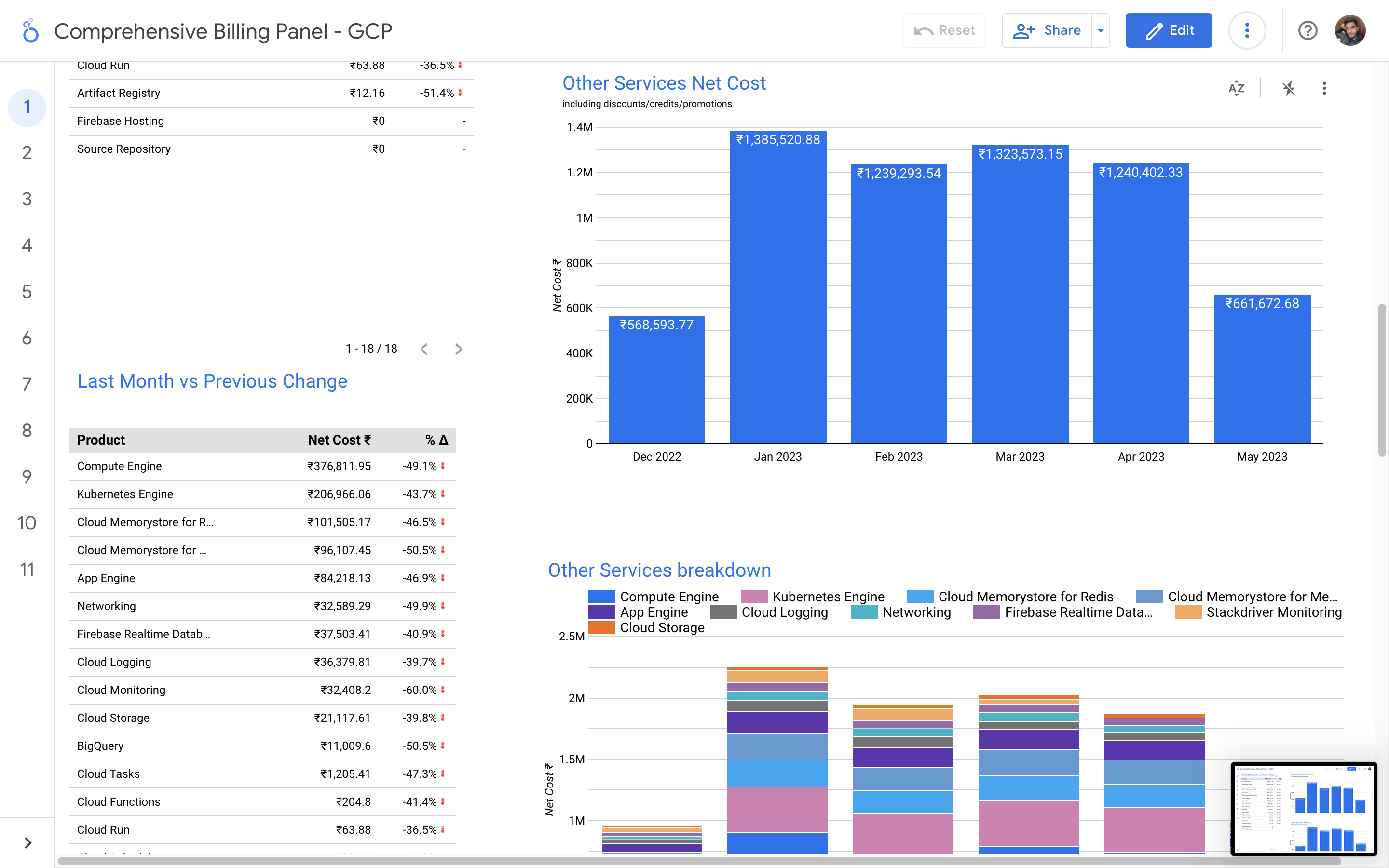Click the chart sort A-Z icon
The image size is (1389, 868).
click(x=1236, y=88)
